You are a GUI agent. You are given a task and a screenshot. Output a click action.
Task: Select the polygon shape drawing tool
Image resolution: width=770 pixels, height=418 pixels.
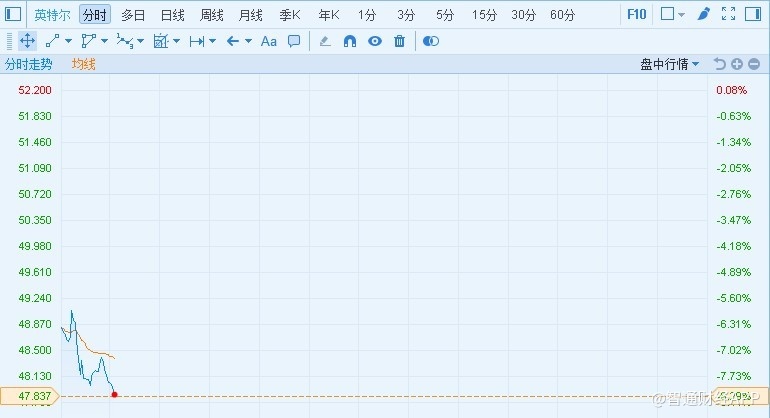(x=89, y=41)
